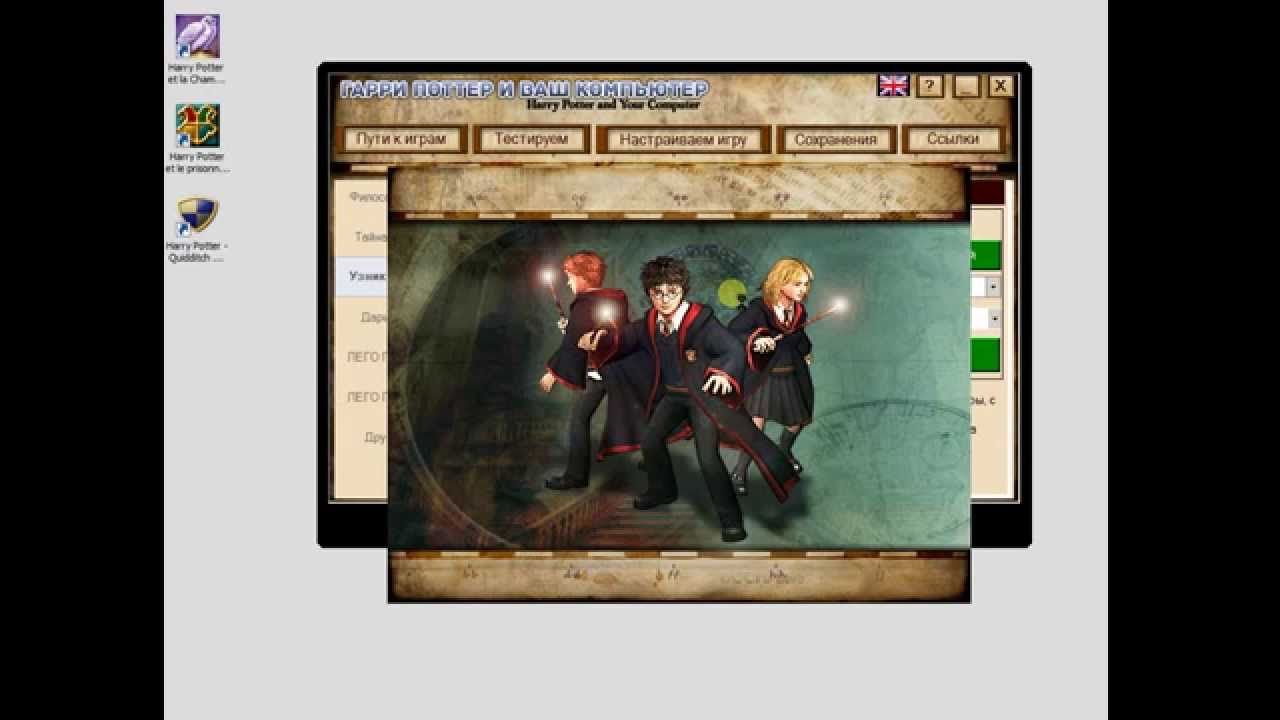Select the "Дру..." entry in the sidebar
Image resolution: width=1280 pixels, height=720 pixels.
[x=361, y=437]
